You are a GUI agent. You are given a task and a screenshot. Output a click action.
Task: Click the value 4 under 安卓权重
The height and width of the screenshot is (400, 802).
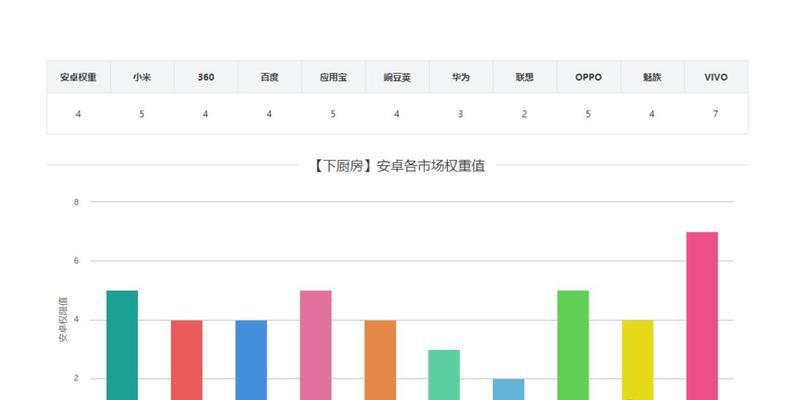click(x=78, y=114)
